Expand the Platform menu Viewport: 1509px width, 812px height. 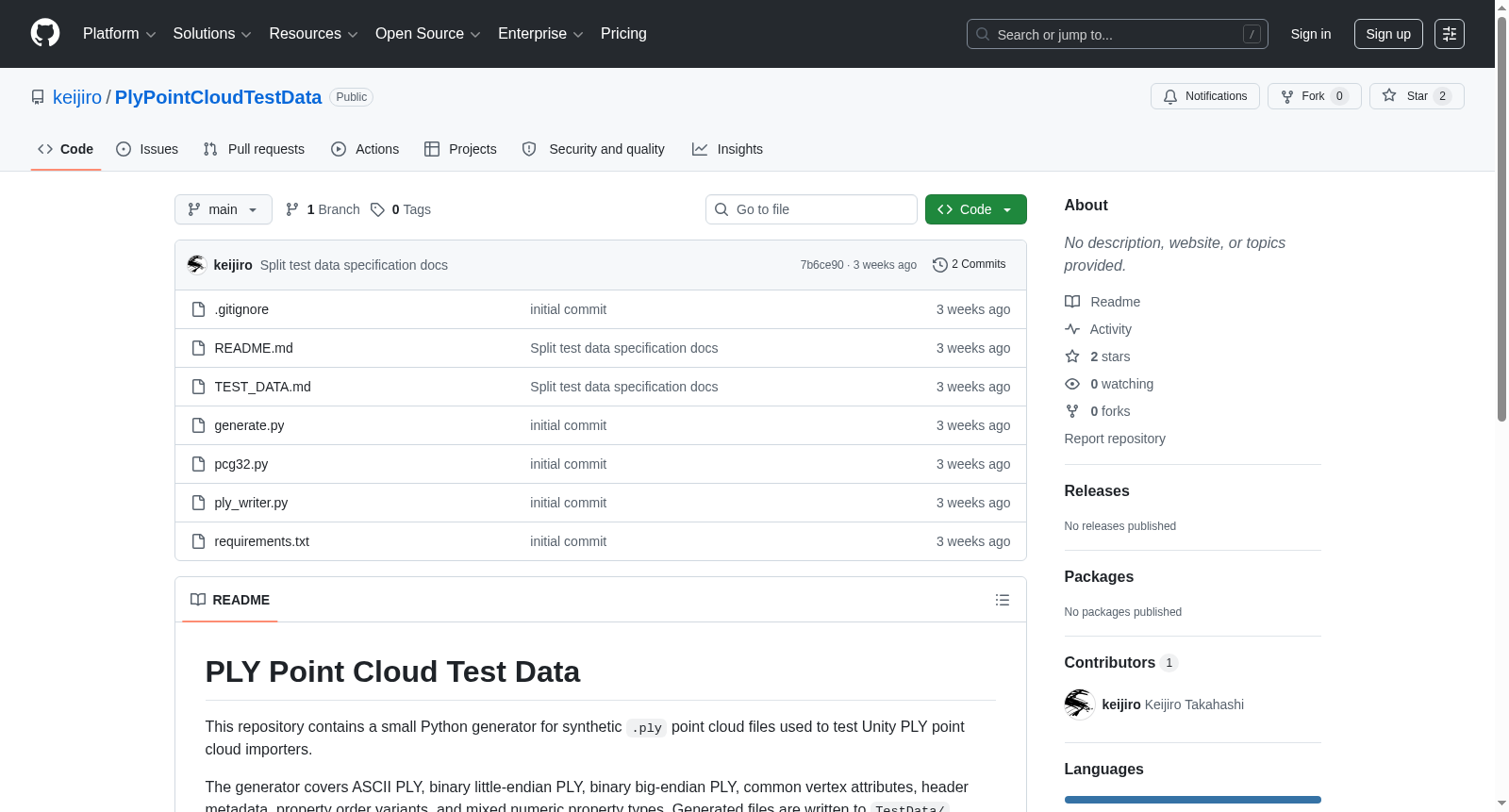pyautogui.click(x=119, y=34)
